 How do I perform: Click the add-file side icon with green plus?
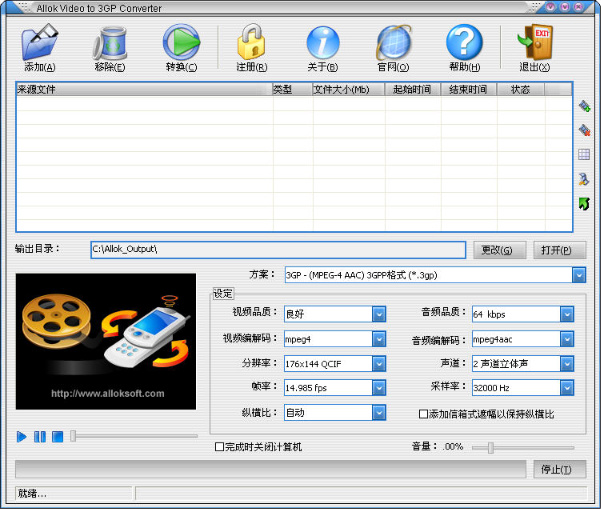585,106
